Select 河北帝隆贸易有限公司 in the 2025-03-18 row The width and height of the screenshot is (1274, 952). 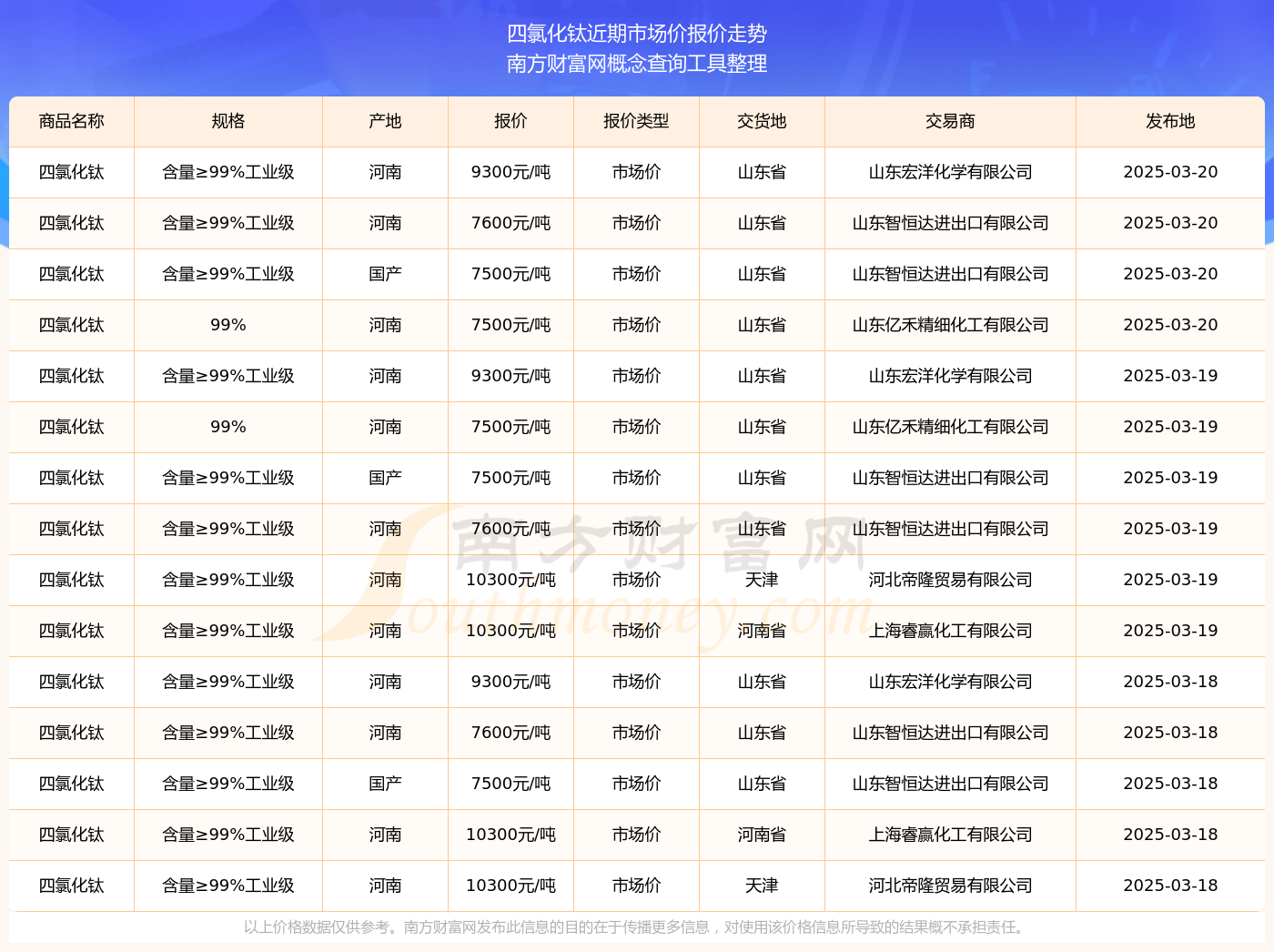950,886
